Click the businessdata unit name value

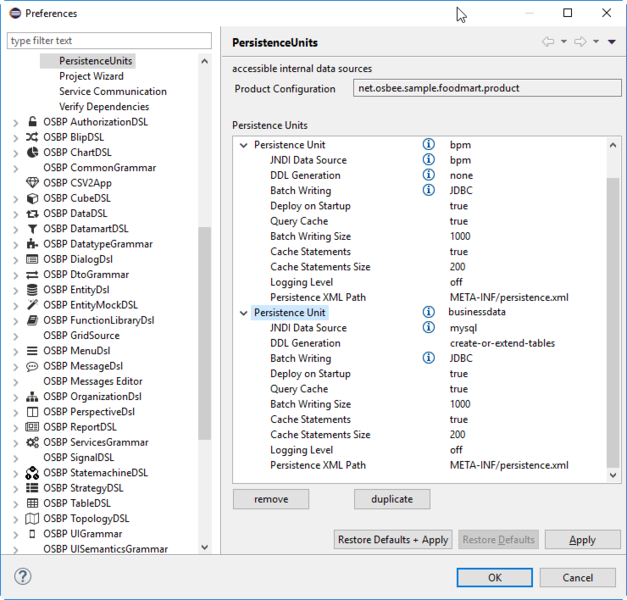click(477, 312)
